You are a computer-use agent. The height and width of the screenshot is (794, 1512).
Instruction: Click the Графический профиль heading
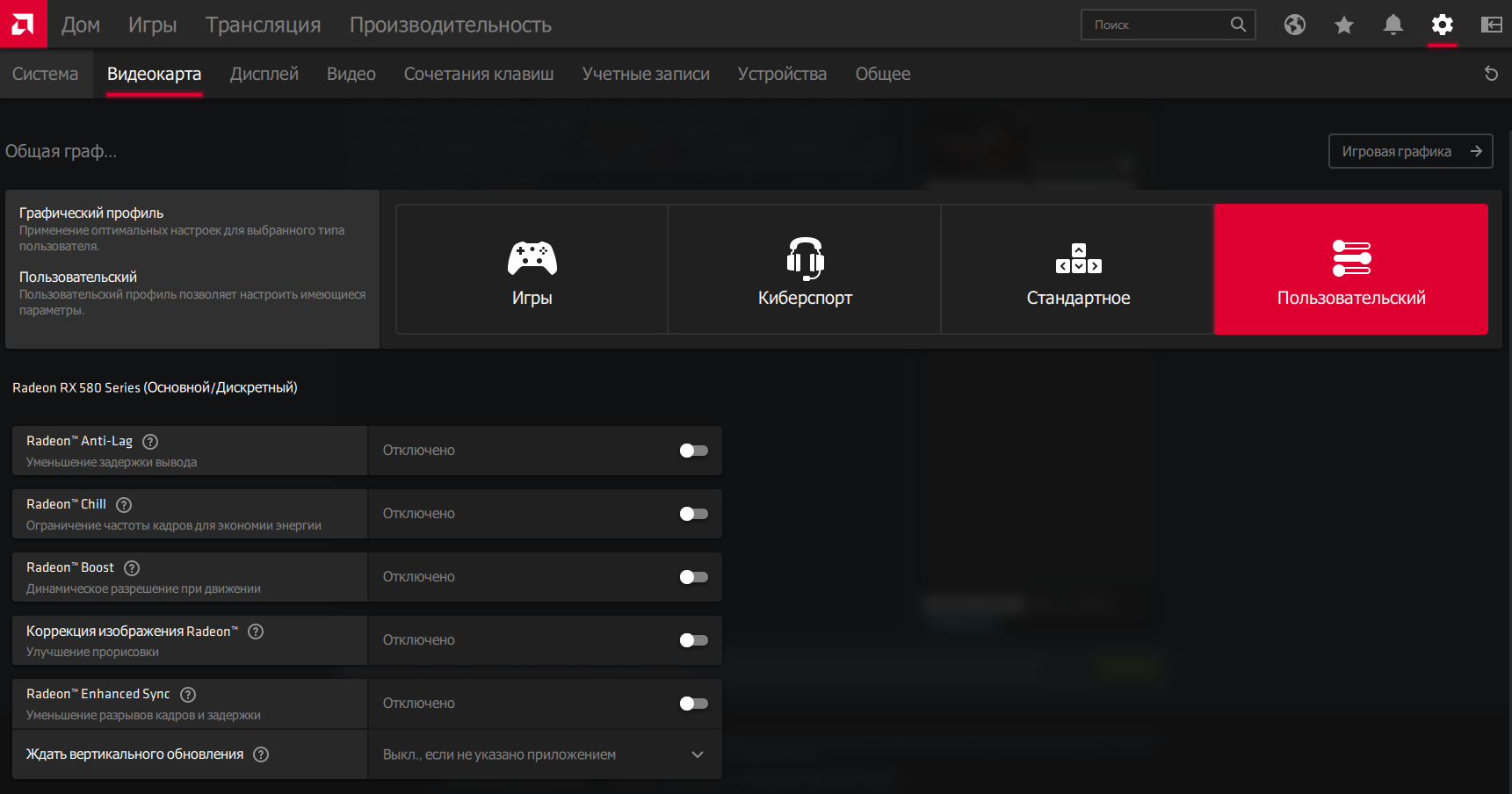[91, 213]
